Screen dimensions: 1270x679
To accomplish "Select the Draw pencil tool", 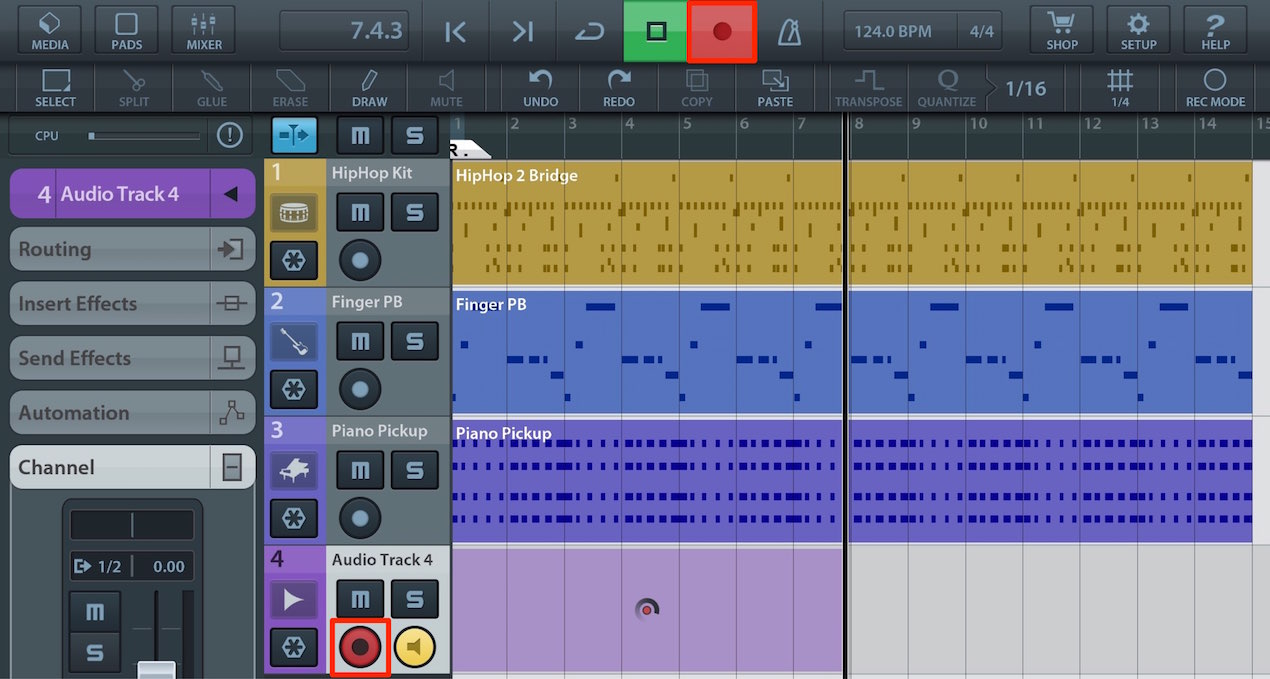I will [369, 88].
